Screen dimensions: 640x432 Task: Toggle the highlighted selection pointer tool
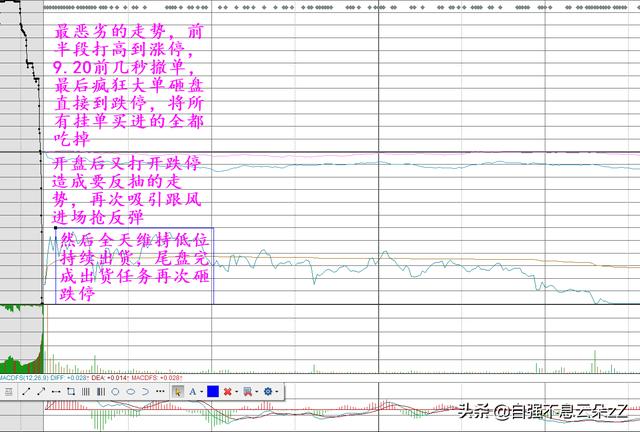pos(177,391)
